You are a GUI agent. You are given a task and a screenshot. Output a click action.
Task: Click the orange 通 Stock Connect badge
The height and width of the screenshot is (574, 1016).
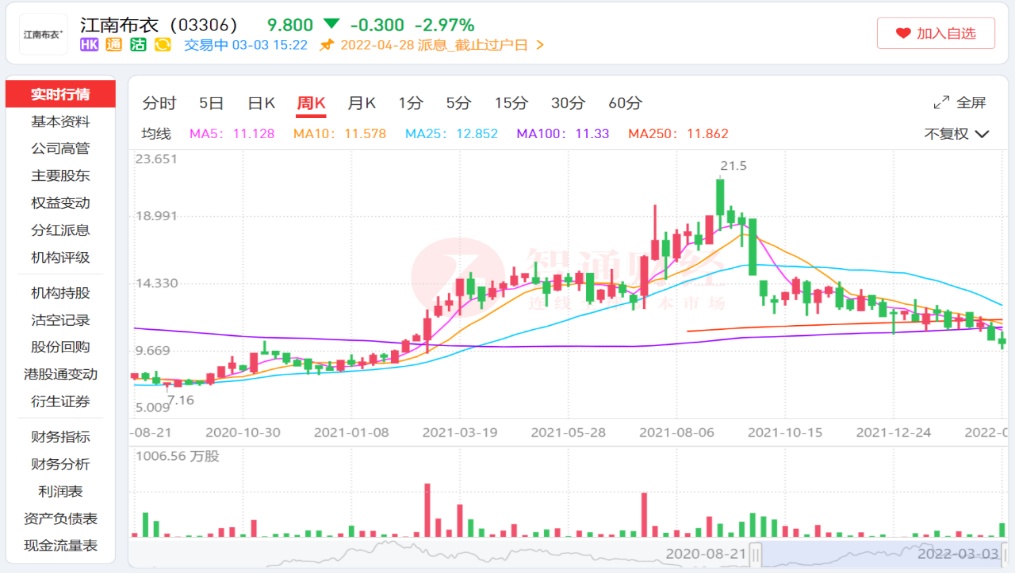pyautogui.click(x=113, y=45)
